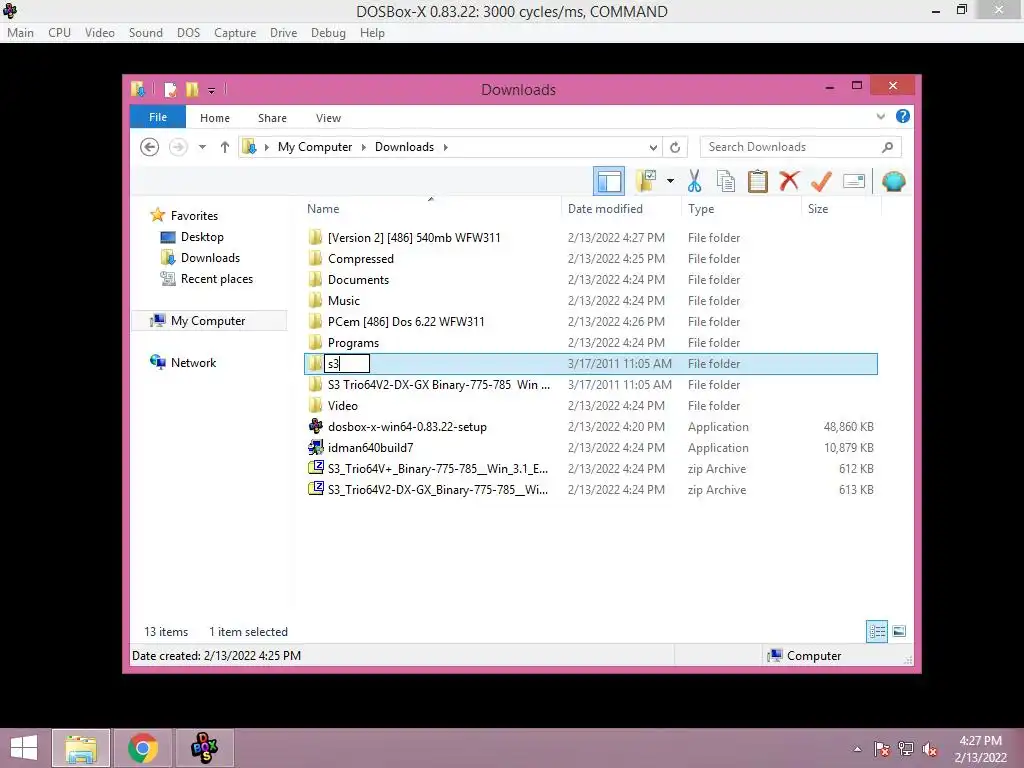Expand the chevron after Downloads in path
The width and height of the screenshot is (1024, 768).
pos(445,147)
